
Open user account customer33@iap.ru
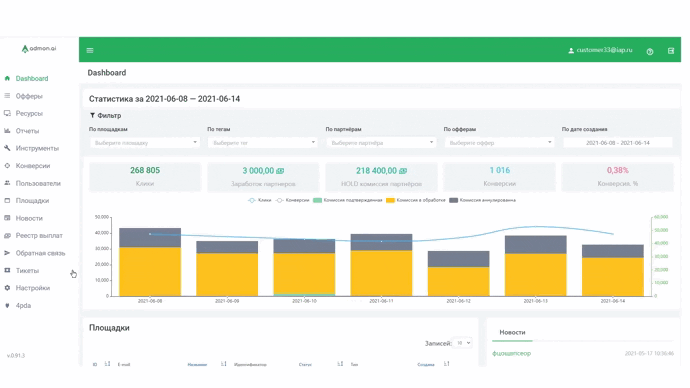[600, 50]
